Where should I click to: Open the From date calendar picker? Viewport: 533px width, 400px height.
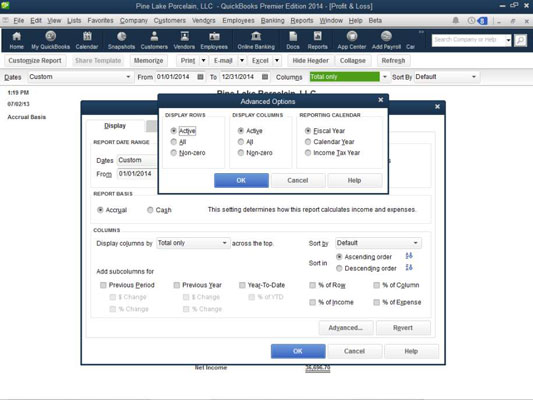tap(201, 77)
